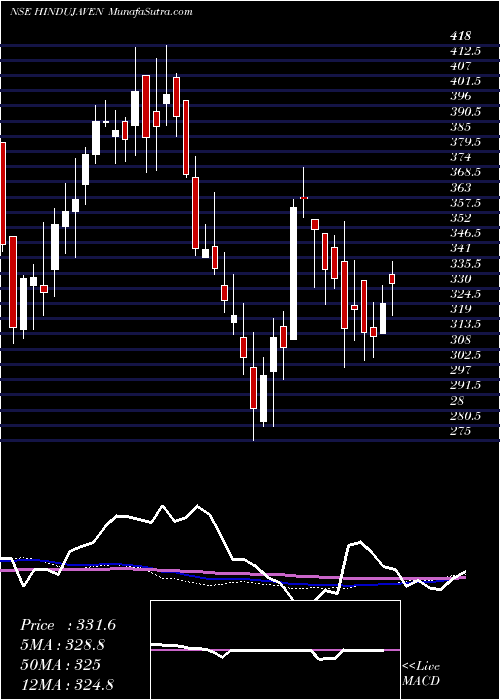Image resolution: width=500 pixels, height=700 pixels.
Task: Select the 385 price axis label
Action: (x=461, y=127)
